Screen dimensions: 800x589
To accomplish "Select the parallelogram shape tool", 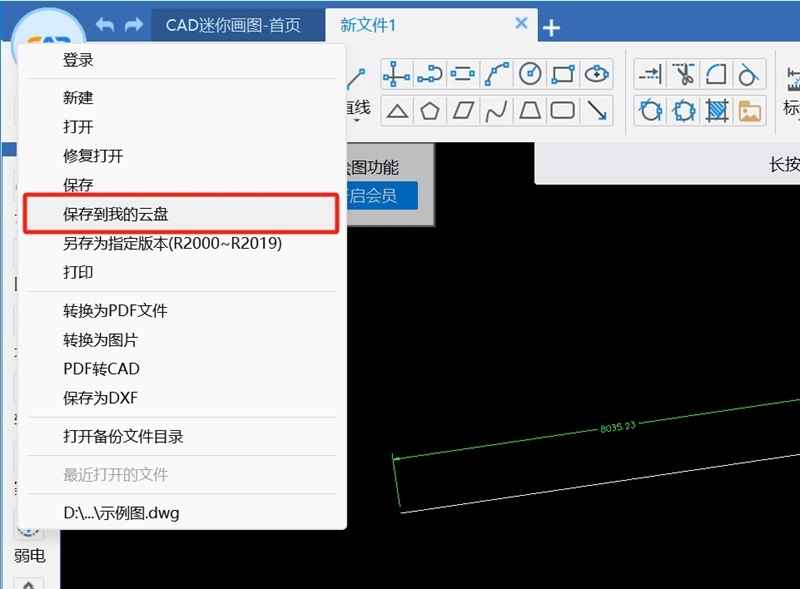I will [x=462, y=112].
